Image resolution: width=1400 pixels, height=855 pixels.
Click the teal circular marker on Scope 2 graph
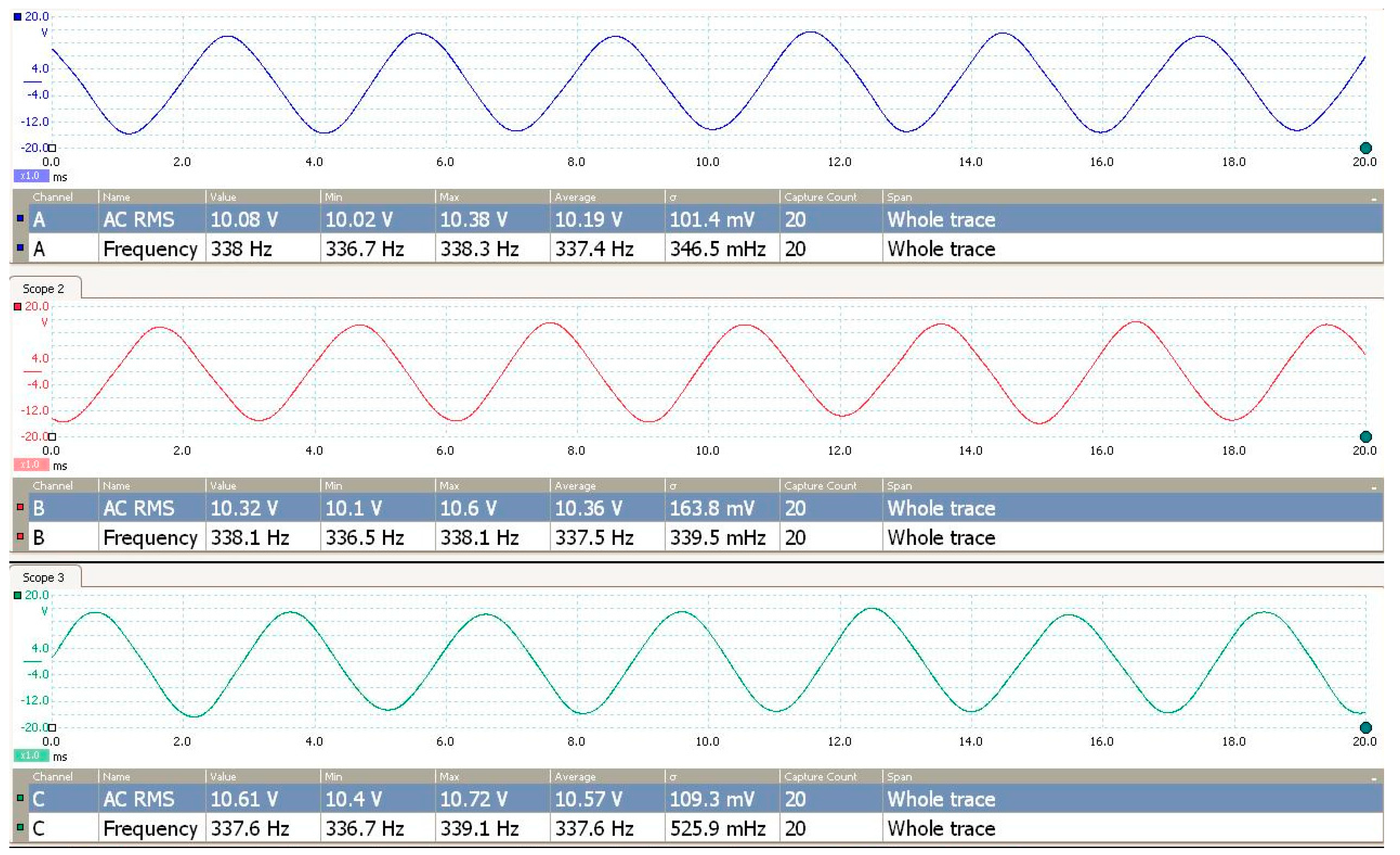tap(1366, 436)
